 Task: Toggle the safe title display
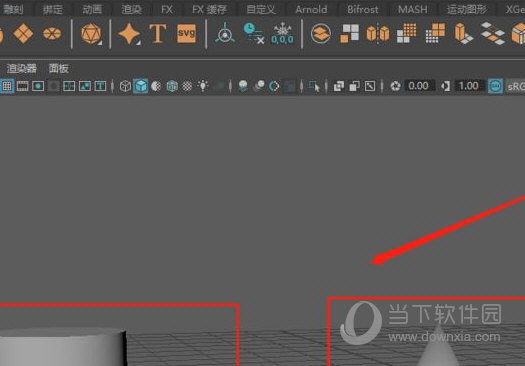pyautogui.click(x=100, y=86)
